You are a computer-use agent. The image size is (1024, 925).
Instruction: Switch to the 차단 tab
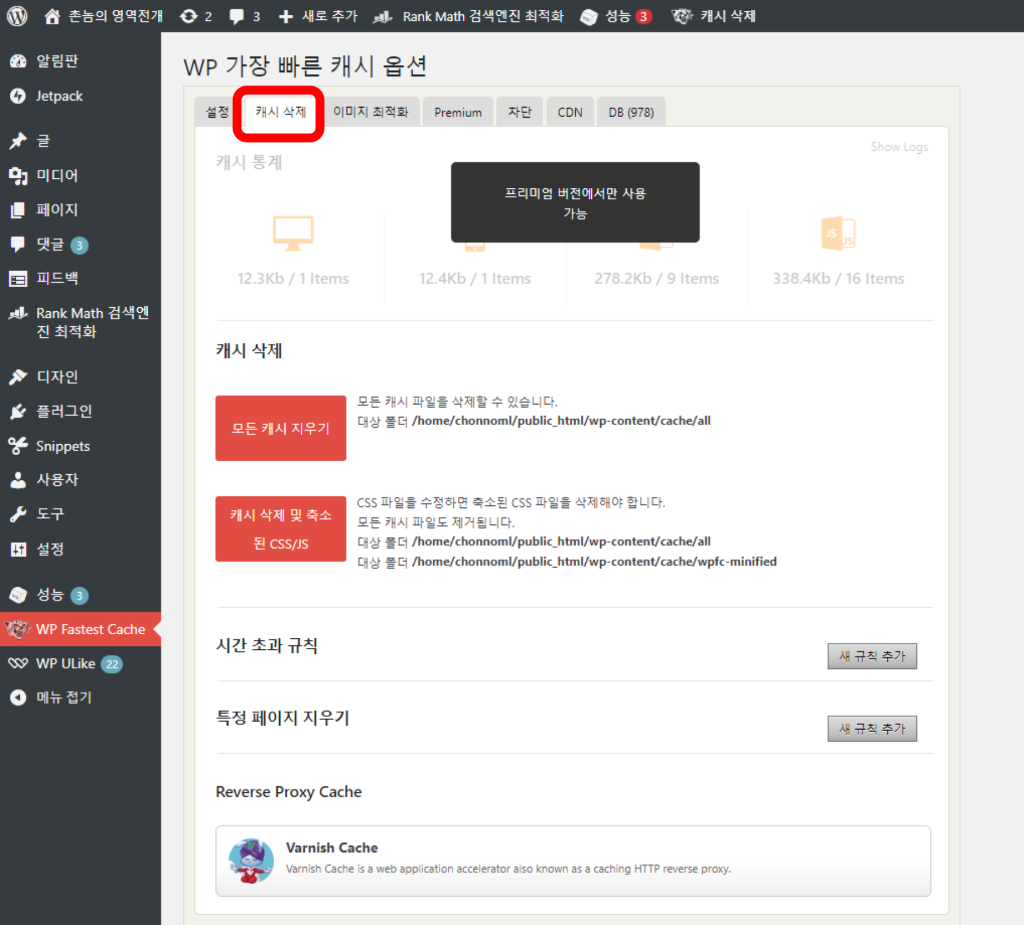(x=520, y=112)
